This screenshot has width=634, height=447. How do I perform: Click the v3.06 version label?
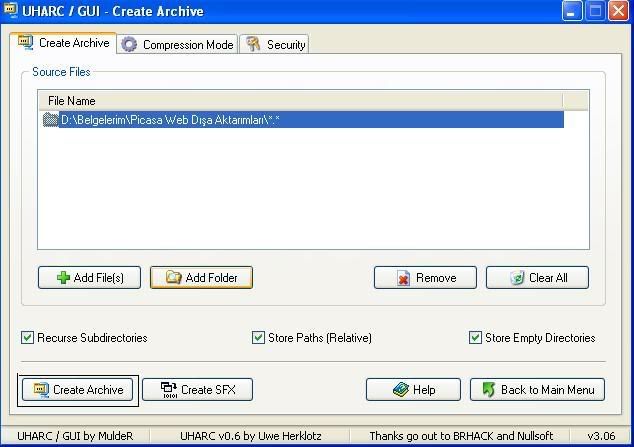[601, 436]
